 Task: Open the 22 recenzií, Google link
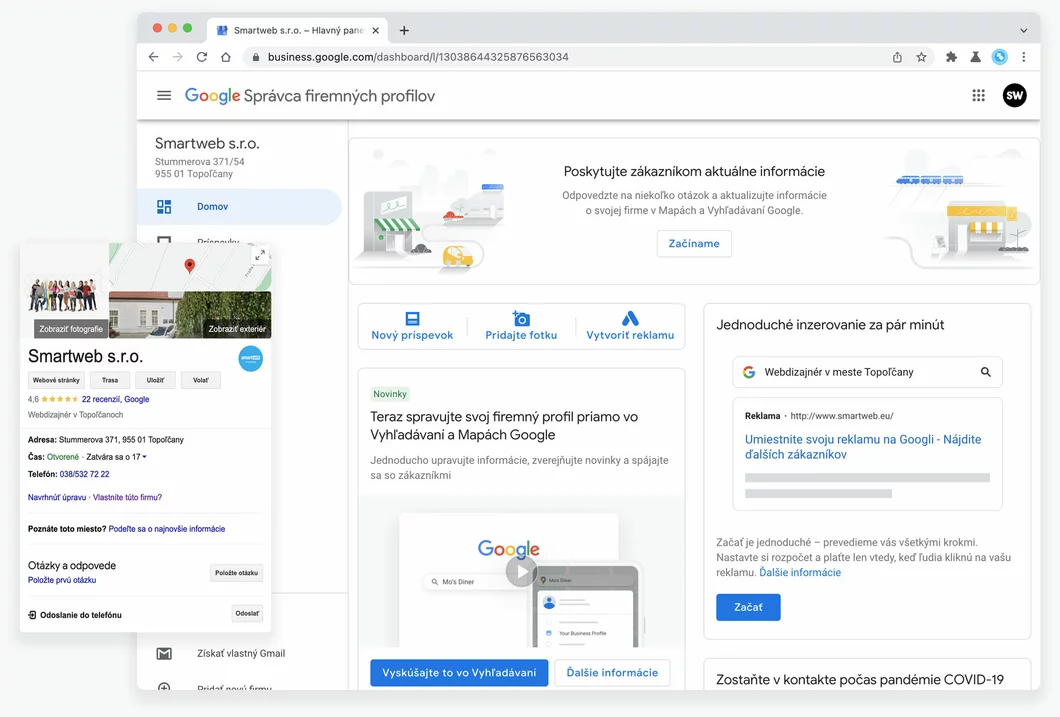pos(116,399)
